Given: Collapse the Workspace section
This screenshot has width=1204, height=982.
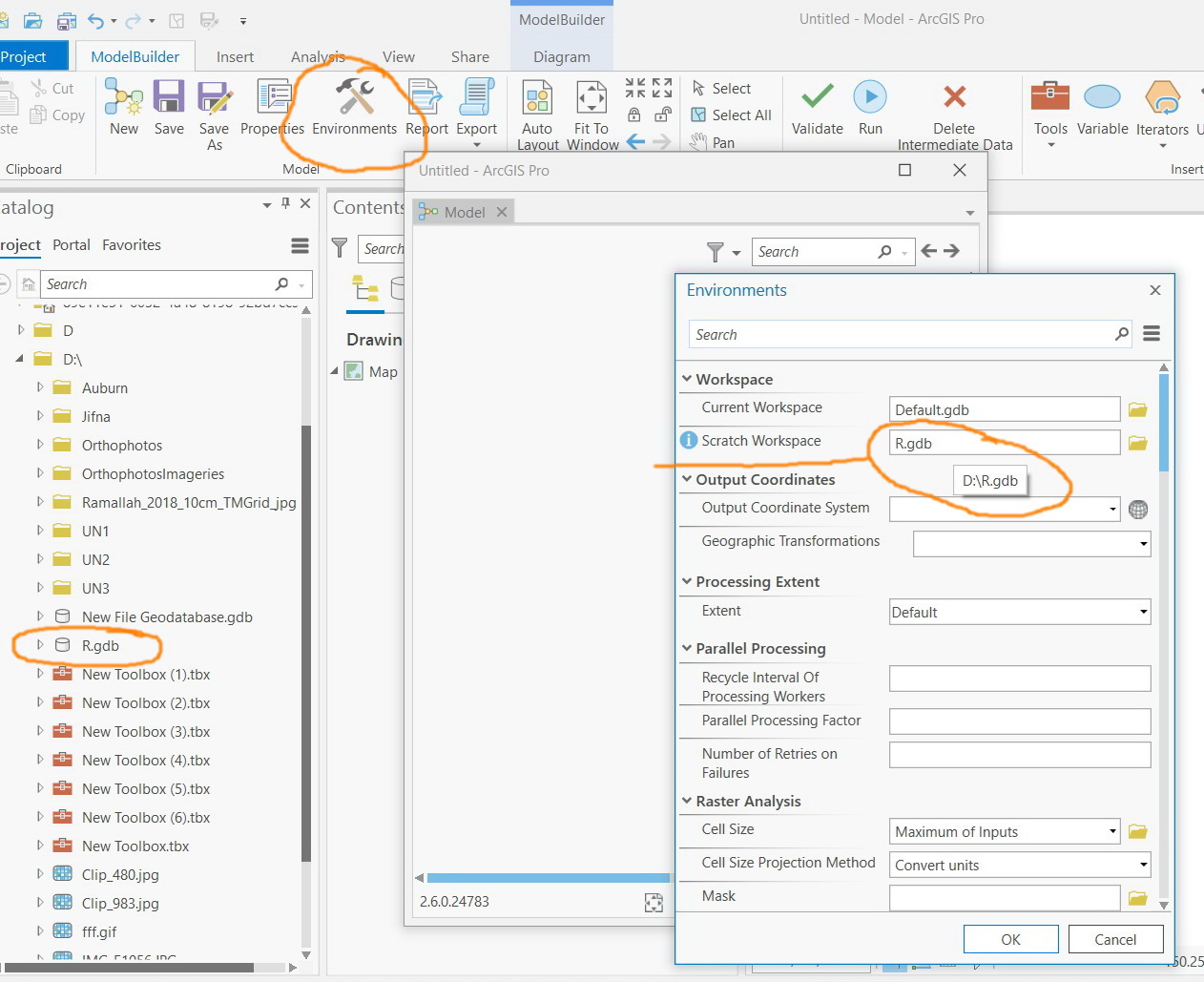Looking at the screenshot, I should click(687, 379).
